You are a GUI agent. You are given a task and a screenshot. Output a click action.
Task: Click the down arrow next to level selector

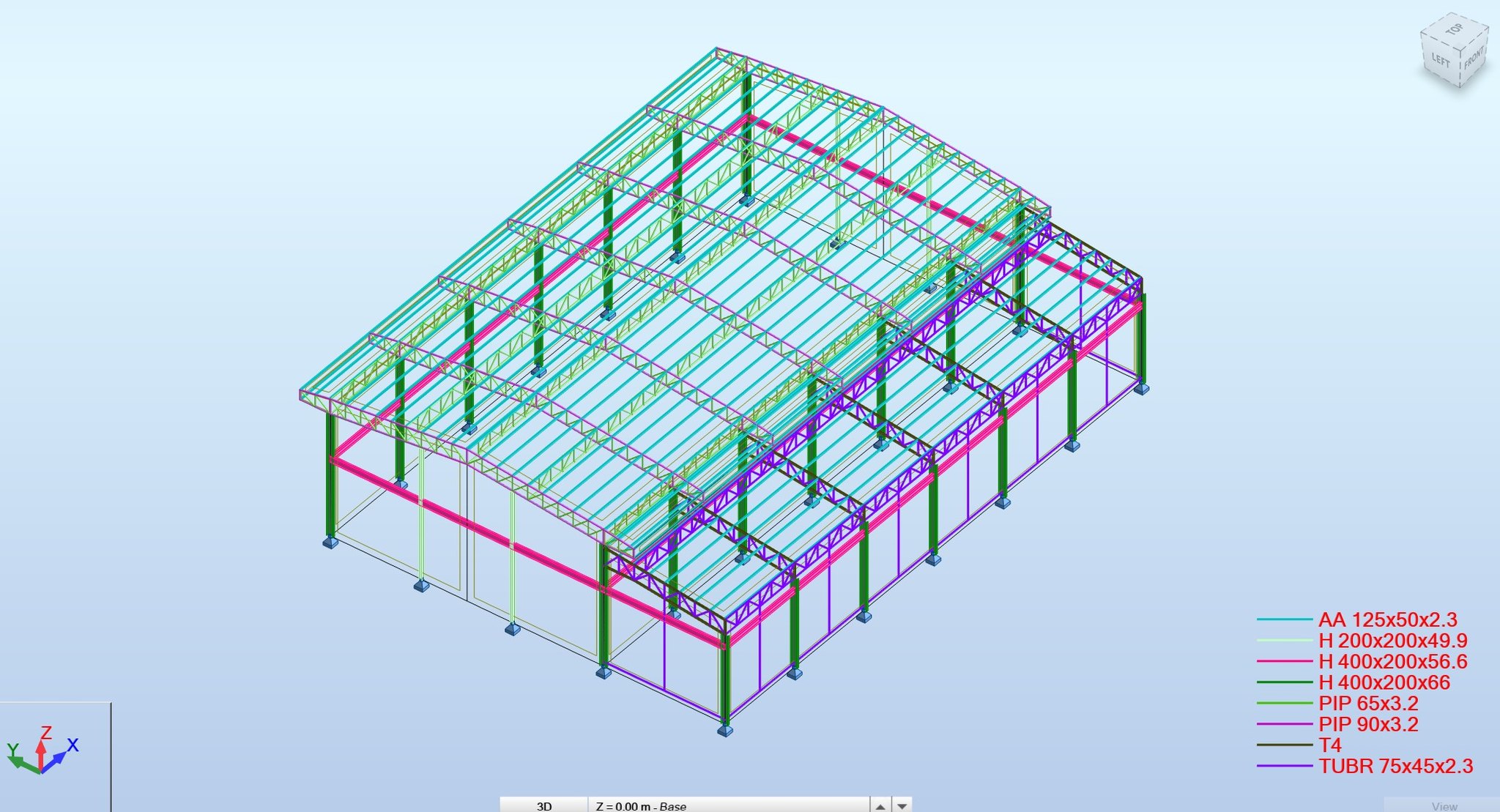pyautogui.click(x=902, y=805)
